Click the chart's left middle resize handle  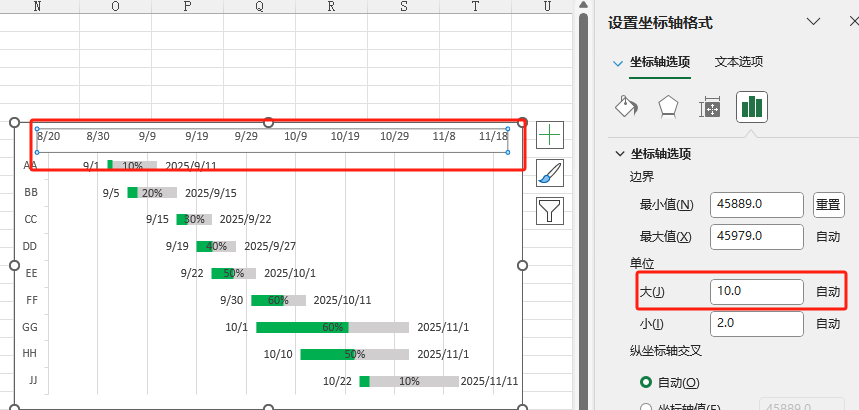tap(15, 265)
